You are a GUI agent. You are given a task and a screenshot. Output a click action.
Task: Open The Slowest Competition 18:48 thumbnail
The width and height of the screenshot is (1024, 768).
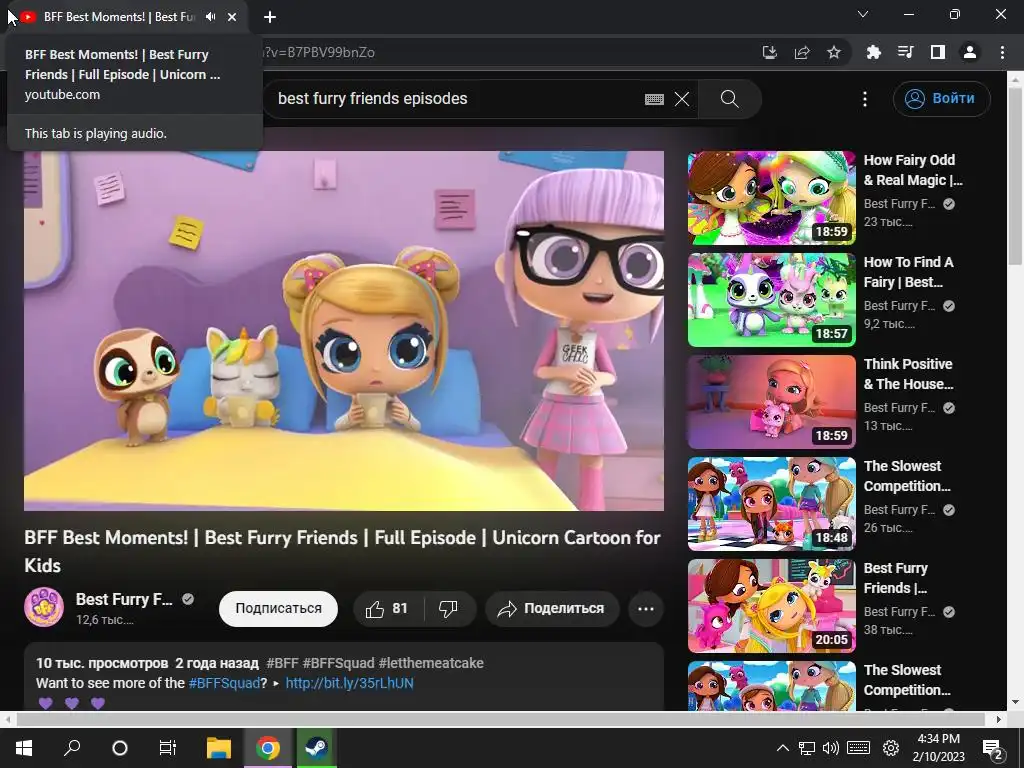pos(771,504)
